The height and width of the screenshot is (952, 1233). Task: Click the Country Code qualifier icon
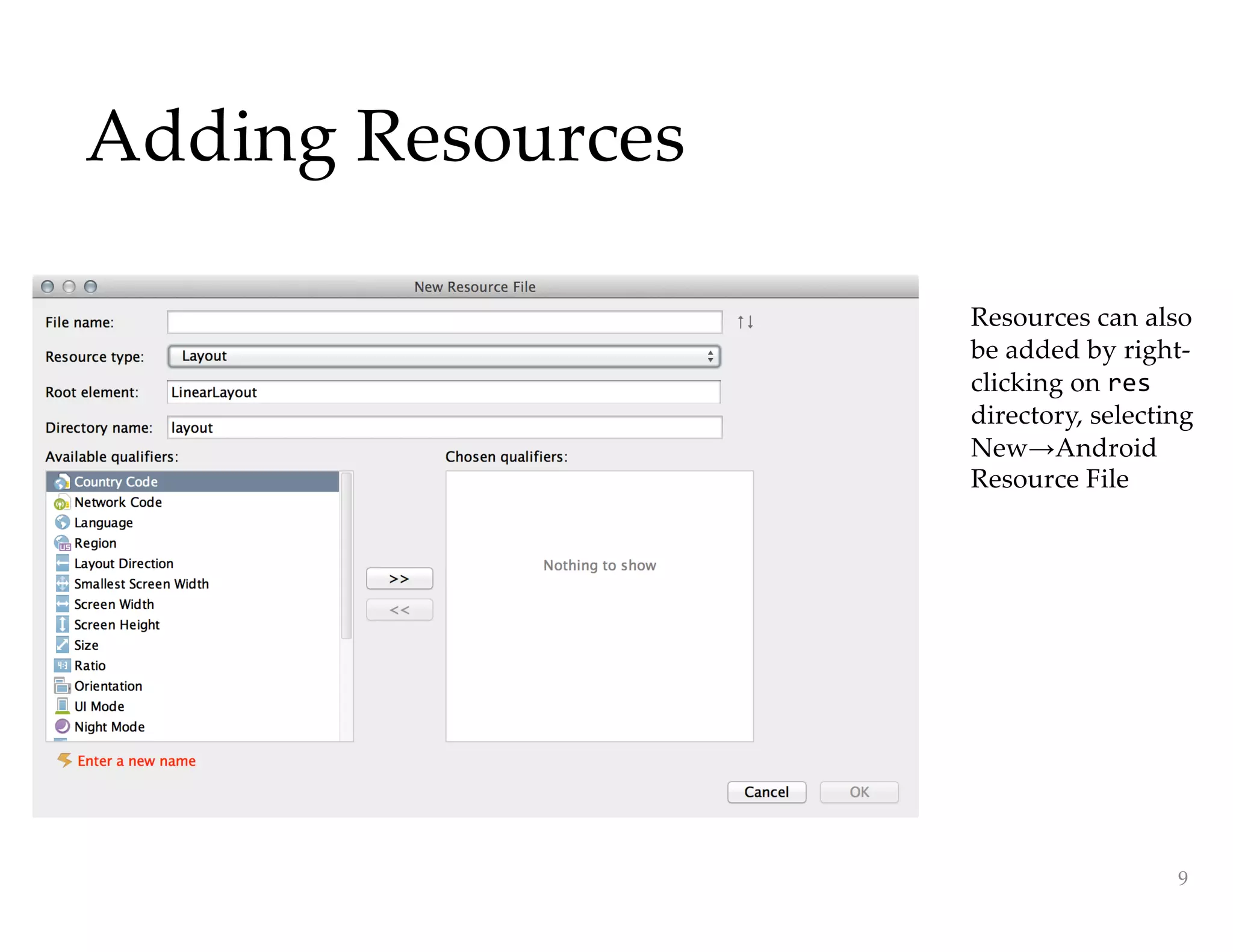tap(62, 482)
